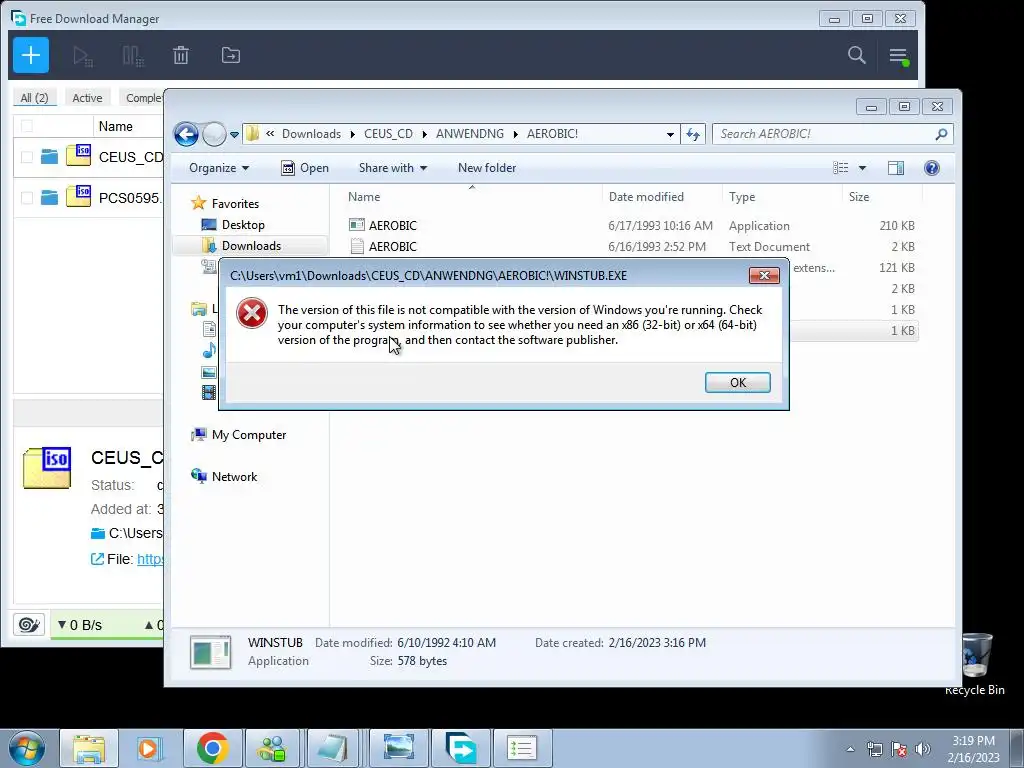Viewport: 1024px width, 768px height.
Task: Click the folder icon next to PCS0595 download
Action: [x=50, y=197]
